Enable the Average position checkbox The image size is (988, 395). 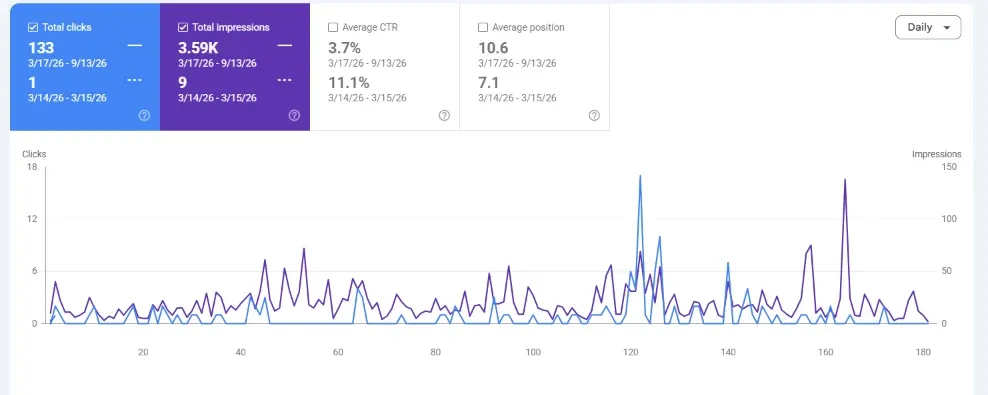click(483, 28)
